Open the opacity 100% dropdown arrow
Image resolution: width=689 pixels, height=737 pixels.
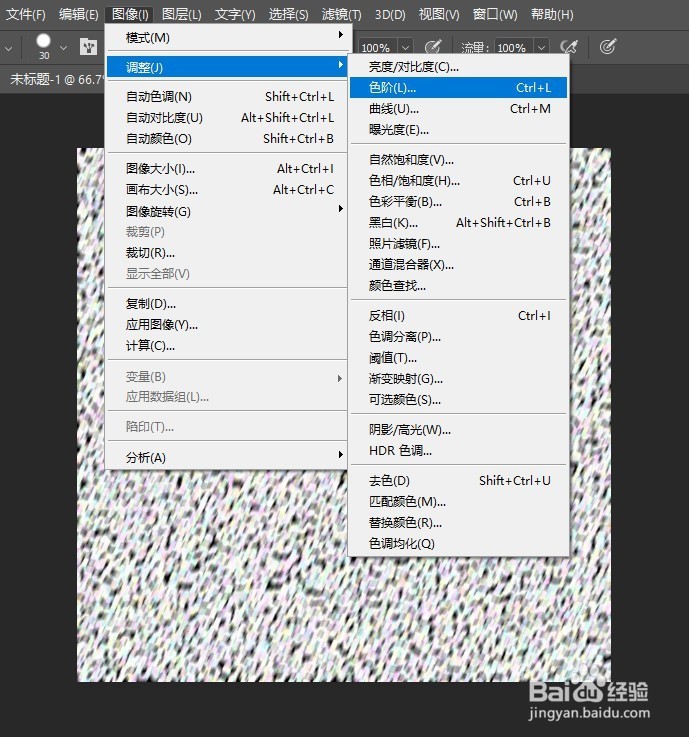pyautogui.click(x=405, y=47)
